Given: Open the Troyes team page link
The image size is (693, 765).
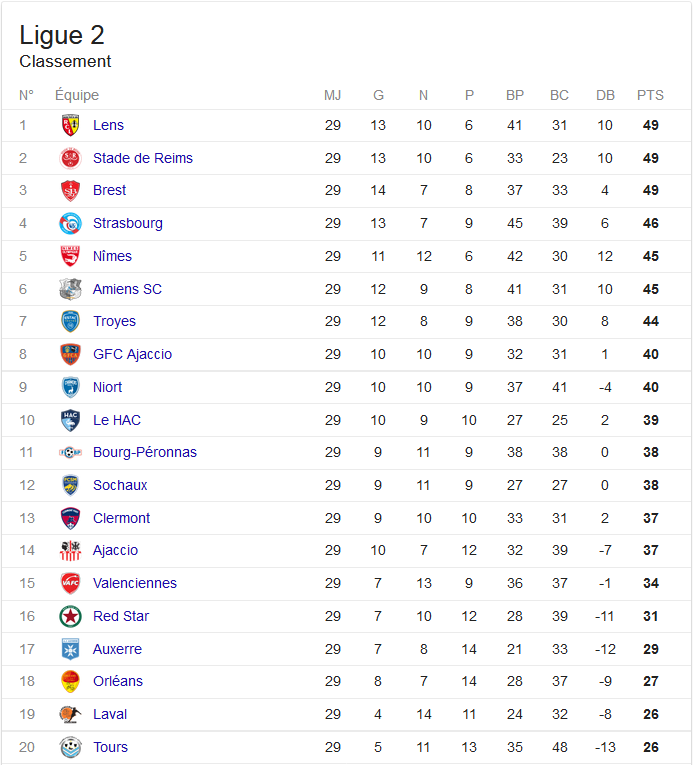Looking at the screenshot, I should click(114, 322).
